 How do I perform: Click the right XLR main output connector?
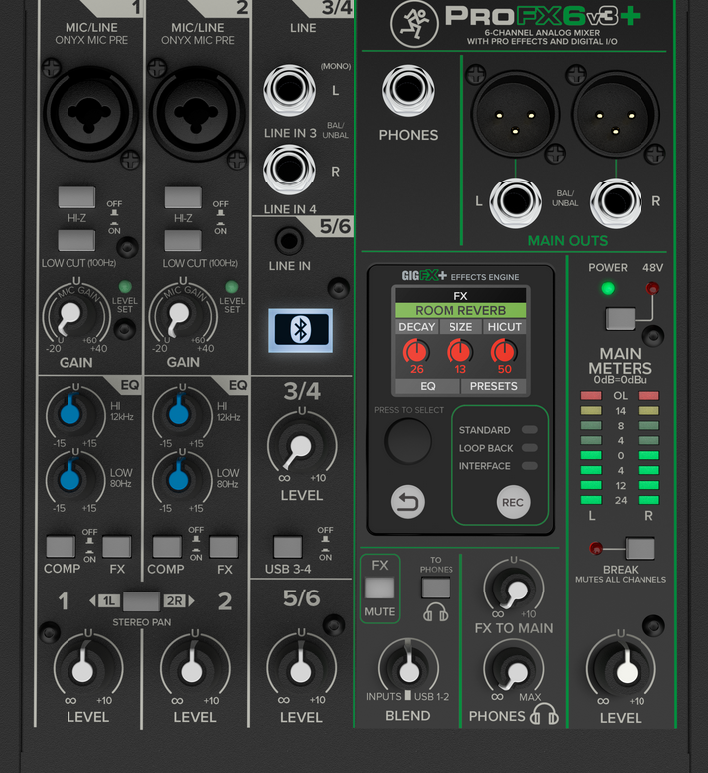(x=615, y=114)
